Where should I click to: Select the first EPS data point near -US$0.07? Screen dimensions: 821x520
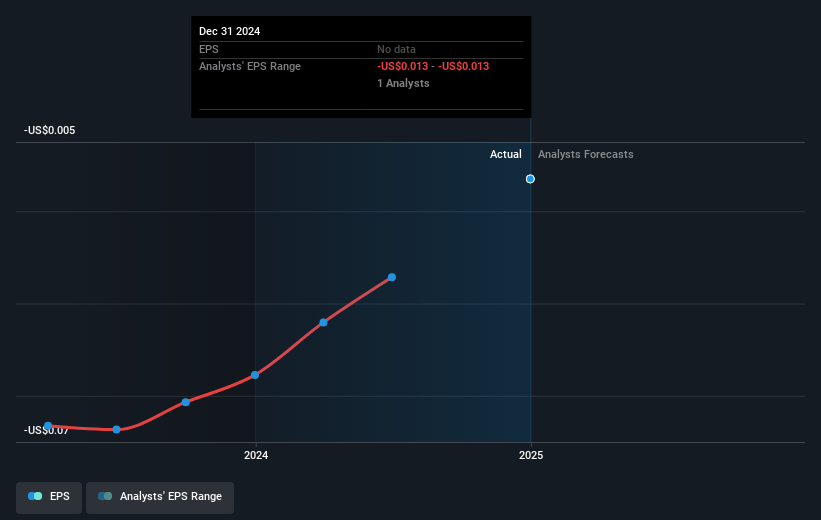pyautogui.click(x=48, y=426)
